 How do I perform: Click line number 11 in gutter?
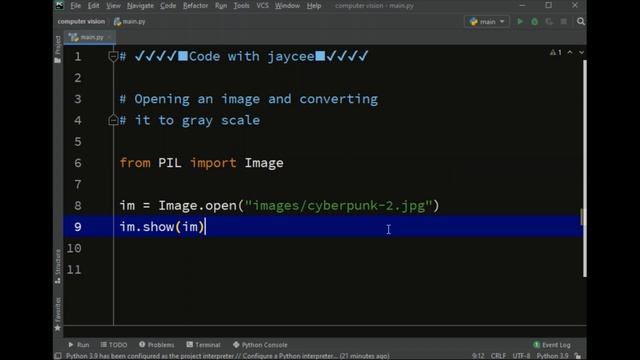pos(74,269)
